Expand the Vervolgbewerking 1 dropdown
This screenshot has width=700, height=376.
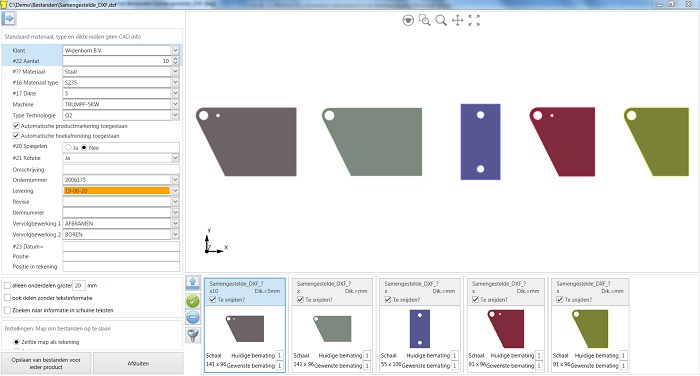pyautogui.click(x=175, y=223)
